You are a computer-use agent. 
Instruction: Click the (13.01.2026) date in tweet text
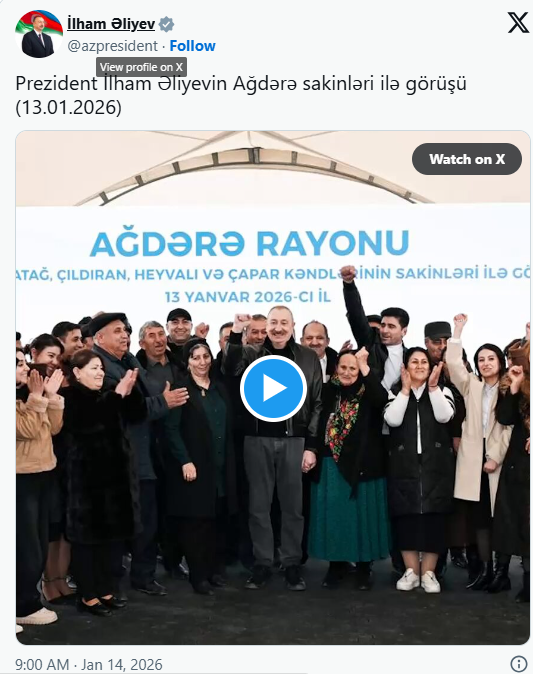click(69, 107)
